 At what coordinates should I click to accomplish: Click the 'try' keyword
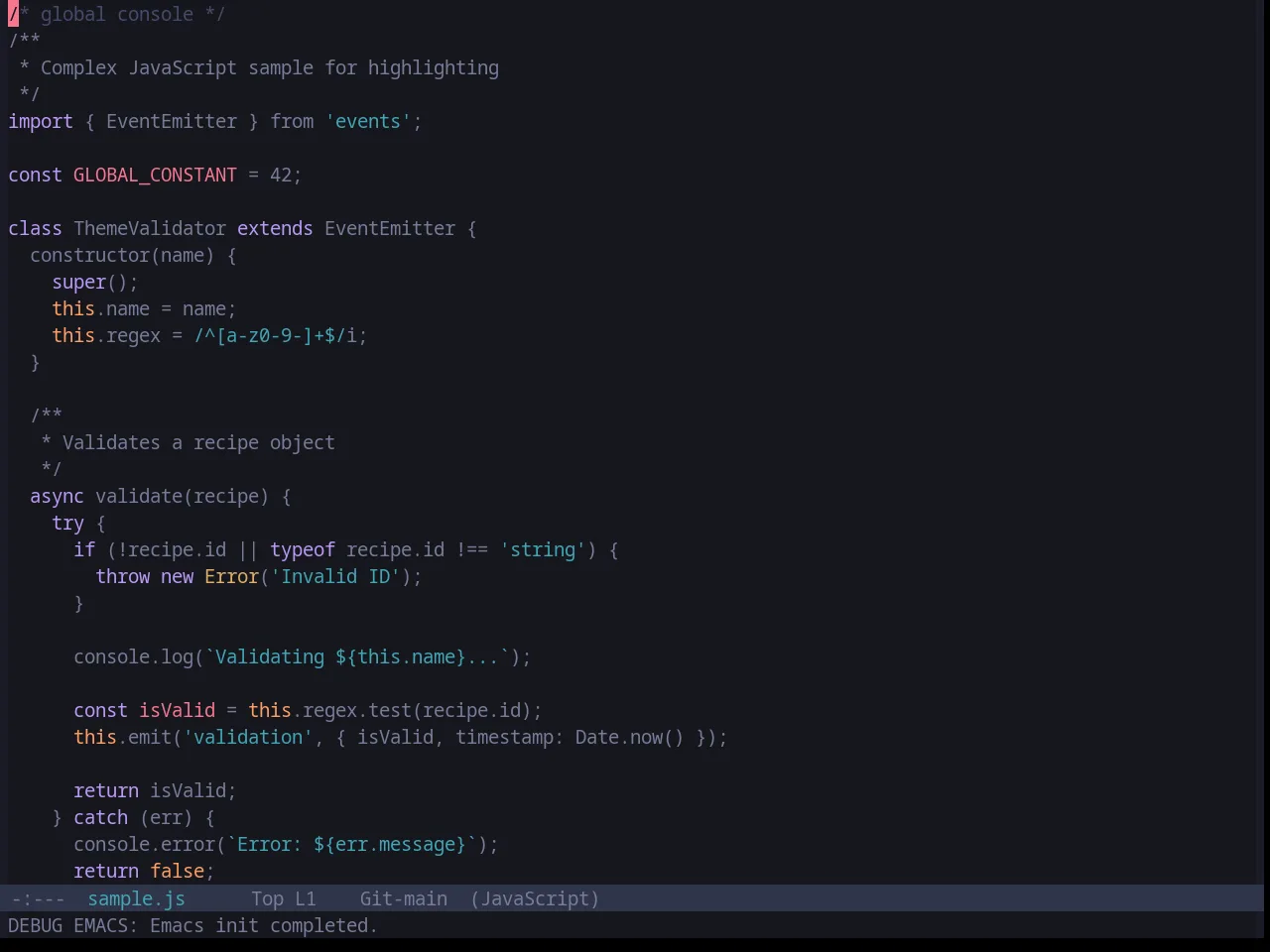[x=67, y=523]
